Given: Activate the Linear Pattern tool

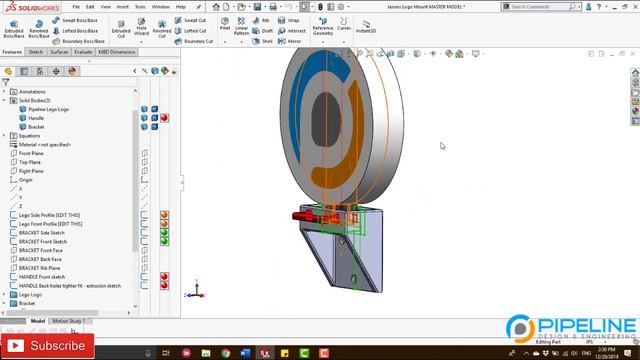Looking at the screenshot, I should coord(241,26).
